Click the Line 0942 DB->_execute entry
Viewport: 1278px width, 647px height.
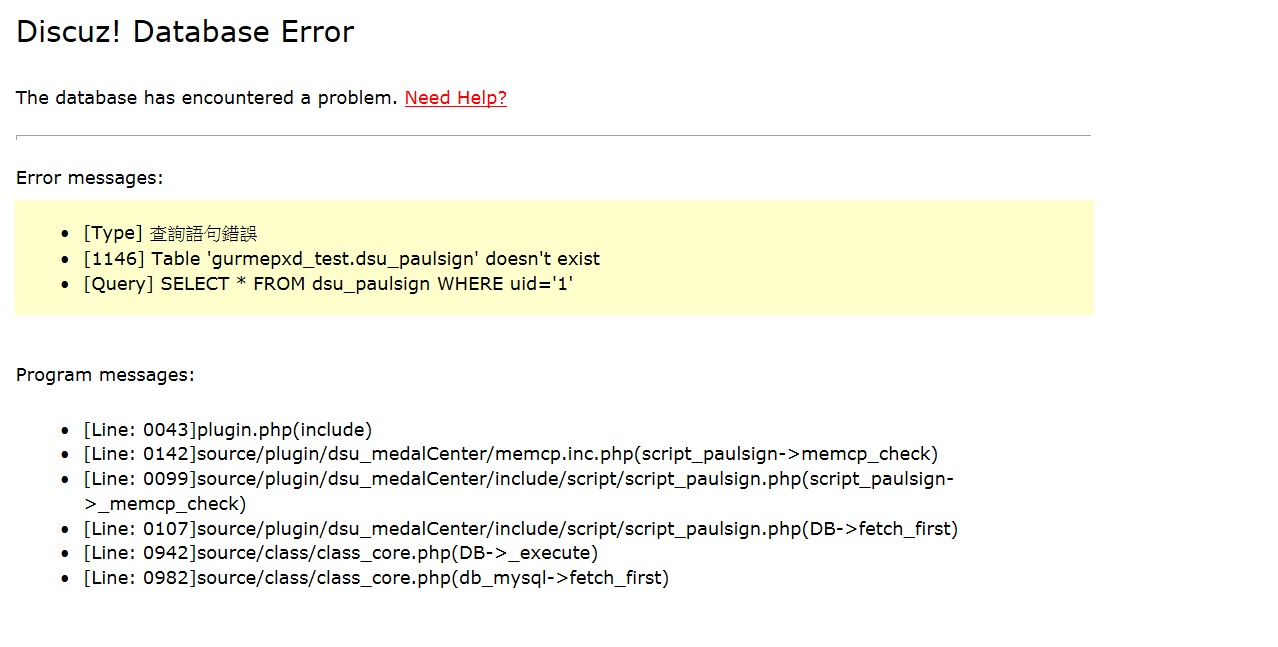pyautogui.click(x=341, y=553)
